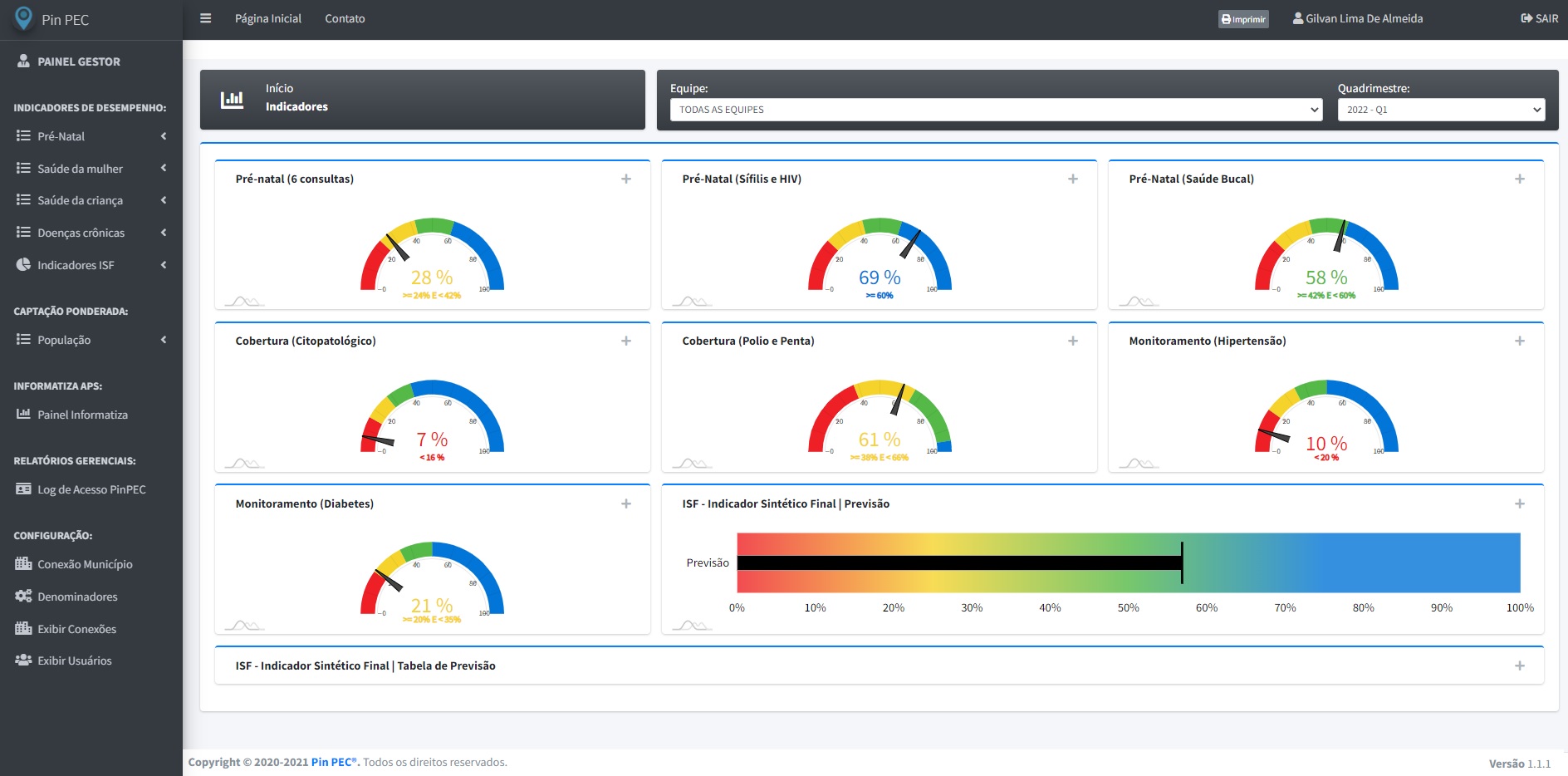The width and height of the screenshot is (1568, 776).
Task: Open the Quadrimestre dropdown 2022 - Q1
Action: (x=1441, y=110)
